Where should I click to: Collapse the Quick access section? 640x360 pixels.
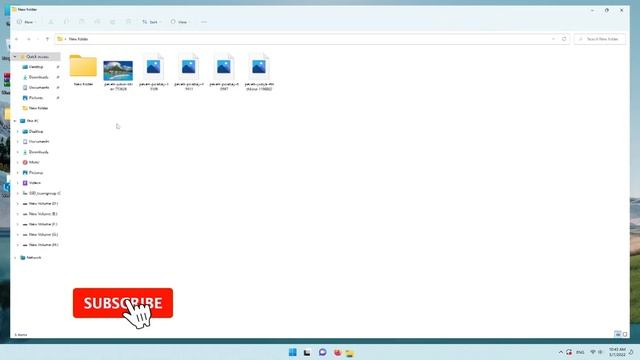[x=15, y=57]
